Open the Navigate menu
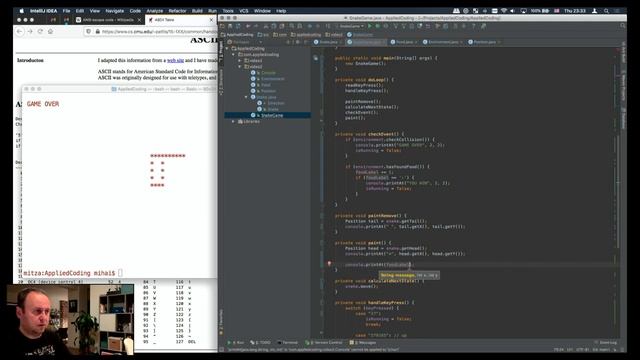The width and height of the screenshot is (640, 360). click(115, 11)
